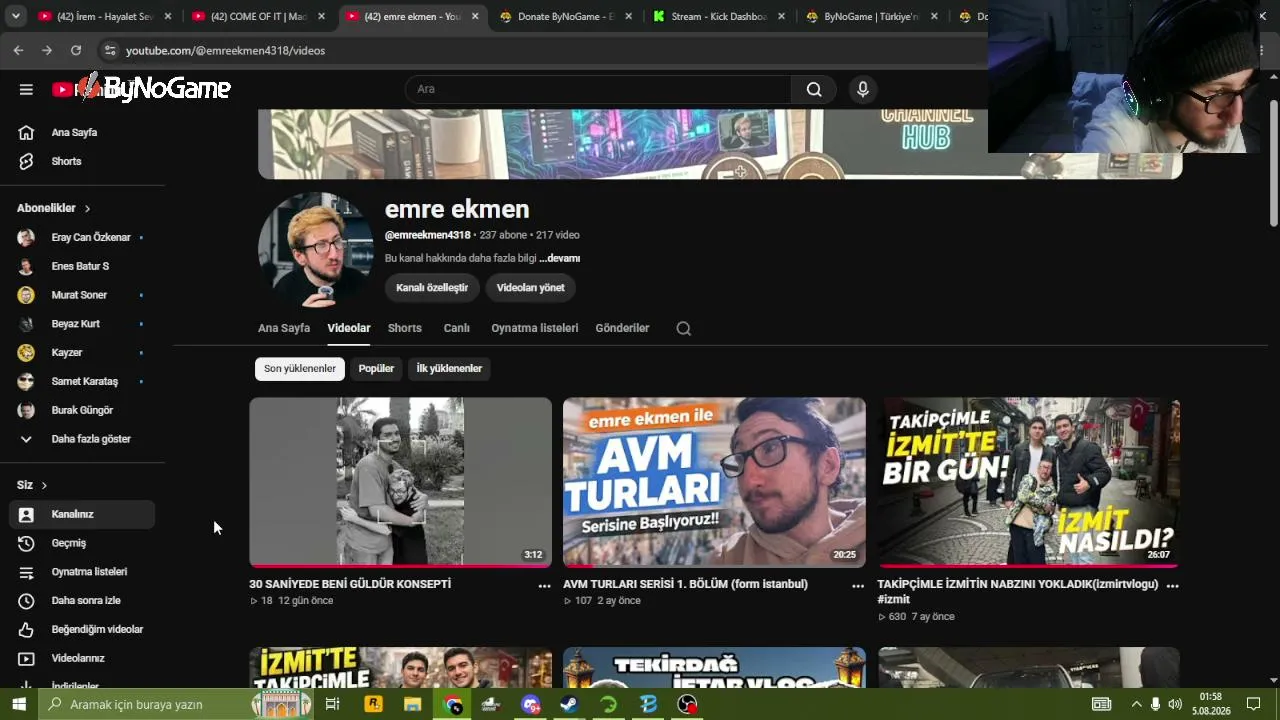1280x720 pixels.
Task: Switch to the COME OF IT browser tab
Action: (x=257, y=17)
